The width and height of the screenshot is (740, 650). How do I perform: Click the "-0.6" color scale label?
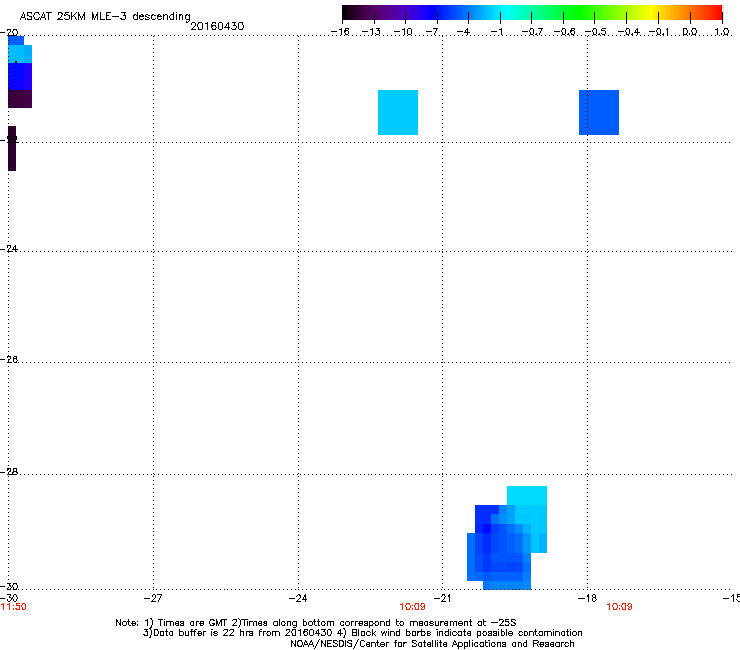(564, 32)
